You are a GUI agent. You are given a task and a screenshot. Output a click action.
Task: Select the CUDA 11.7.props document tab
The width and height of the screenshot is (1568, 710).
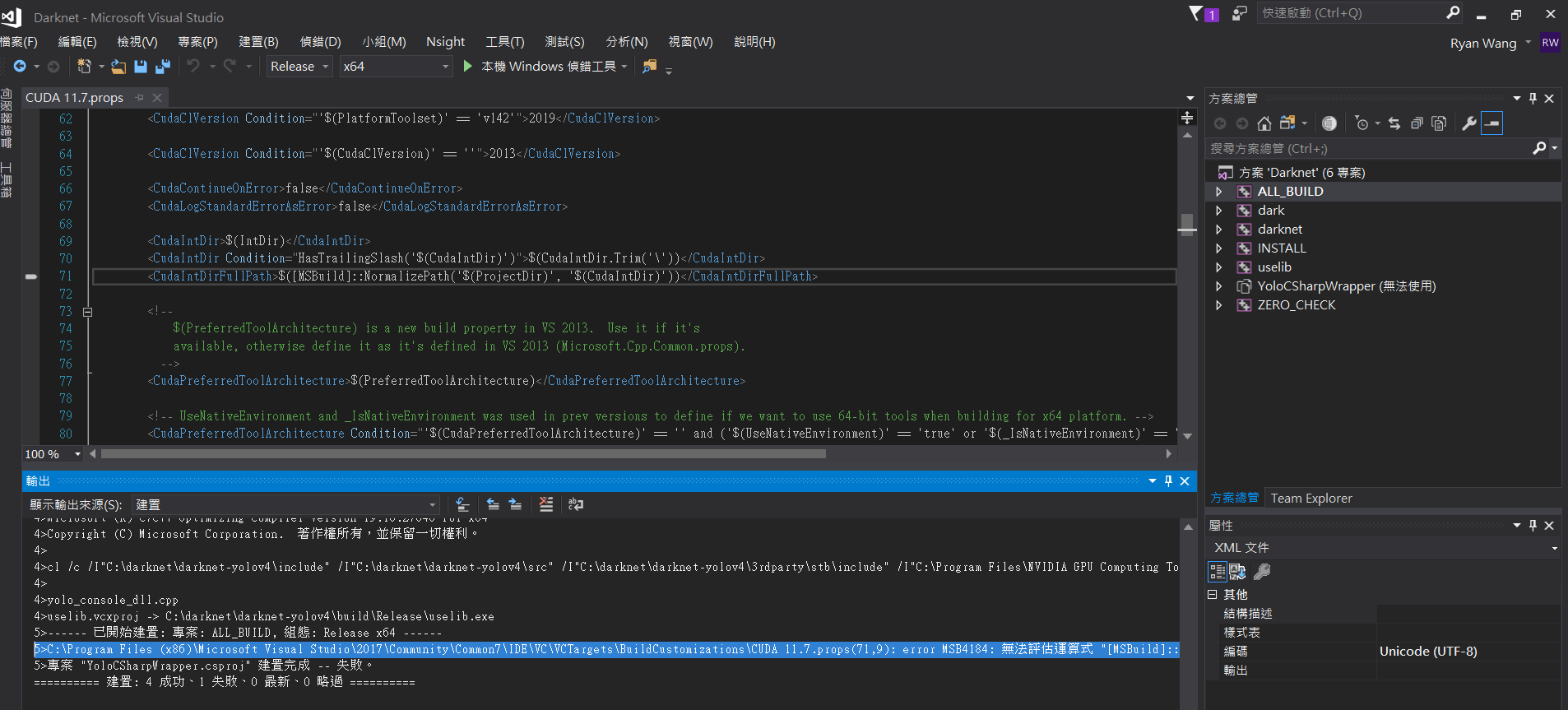click(x=75, y=98)
